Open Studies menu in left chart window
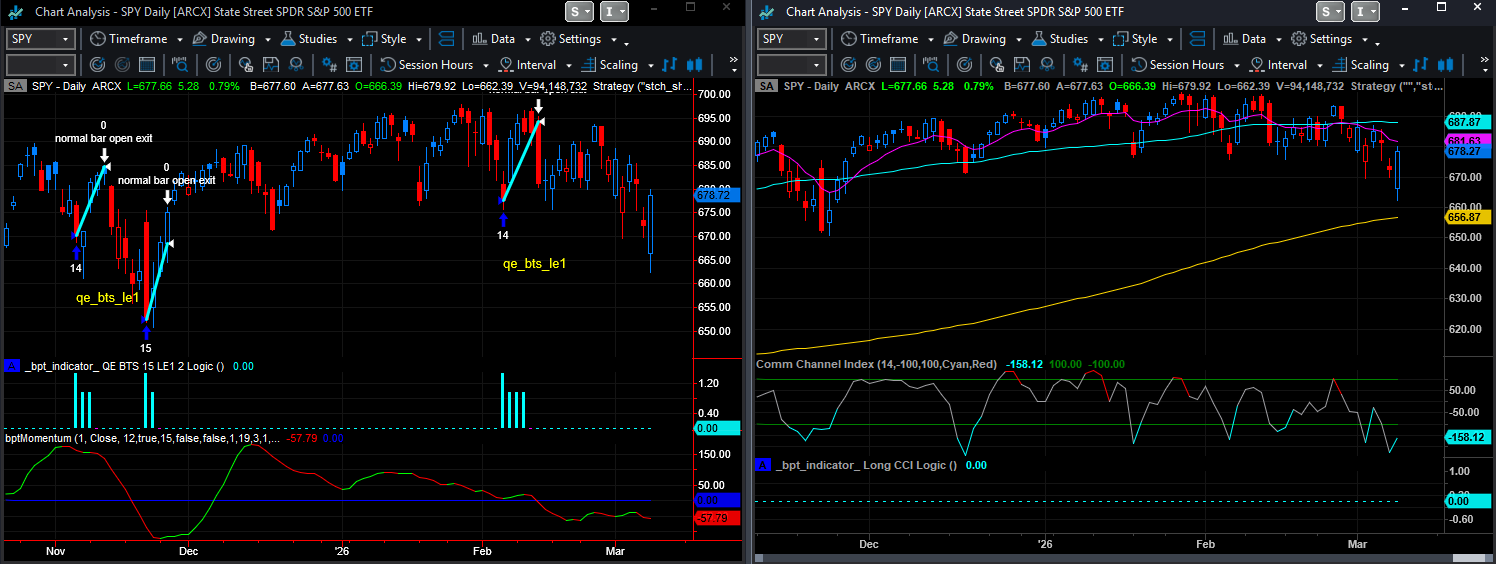This screenshot has height=564, width=1496. tap(315, 39)
